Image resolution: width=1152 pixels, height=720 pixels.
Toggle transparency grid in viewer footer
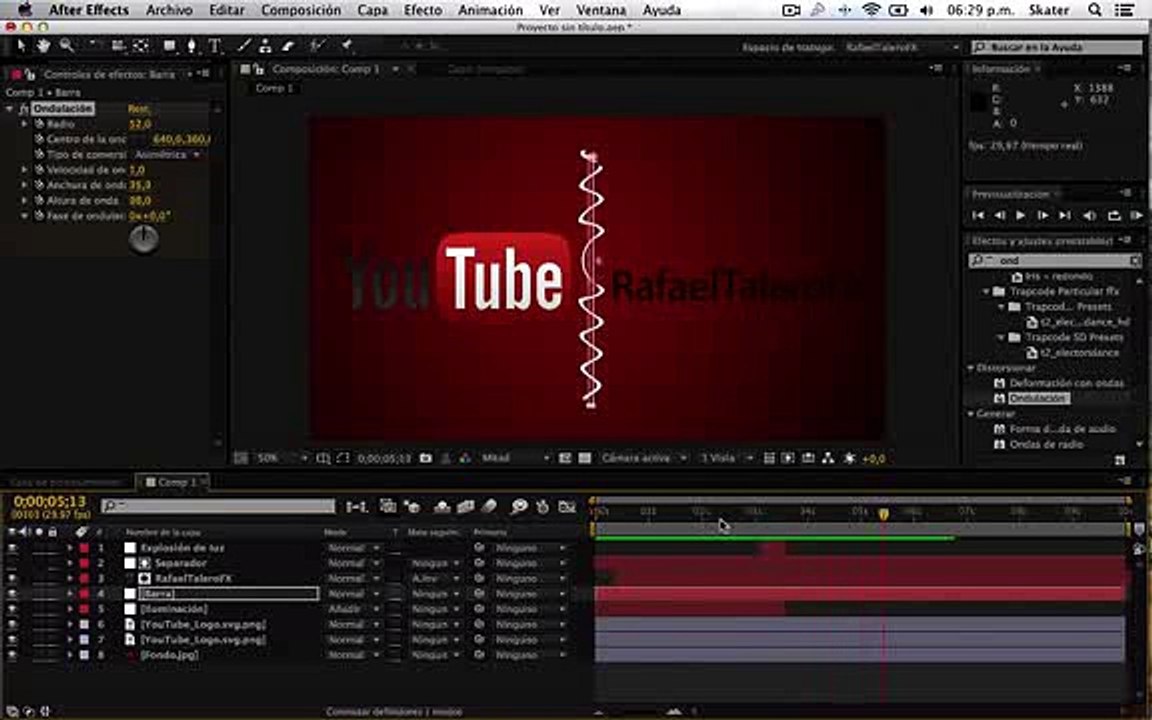click(x=585, y=458)
